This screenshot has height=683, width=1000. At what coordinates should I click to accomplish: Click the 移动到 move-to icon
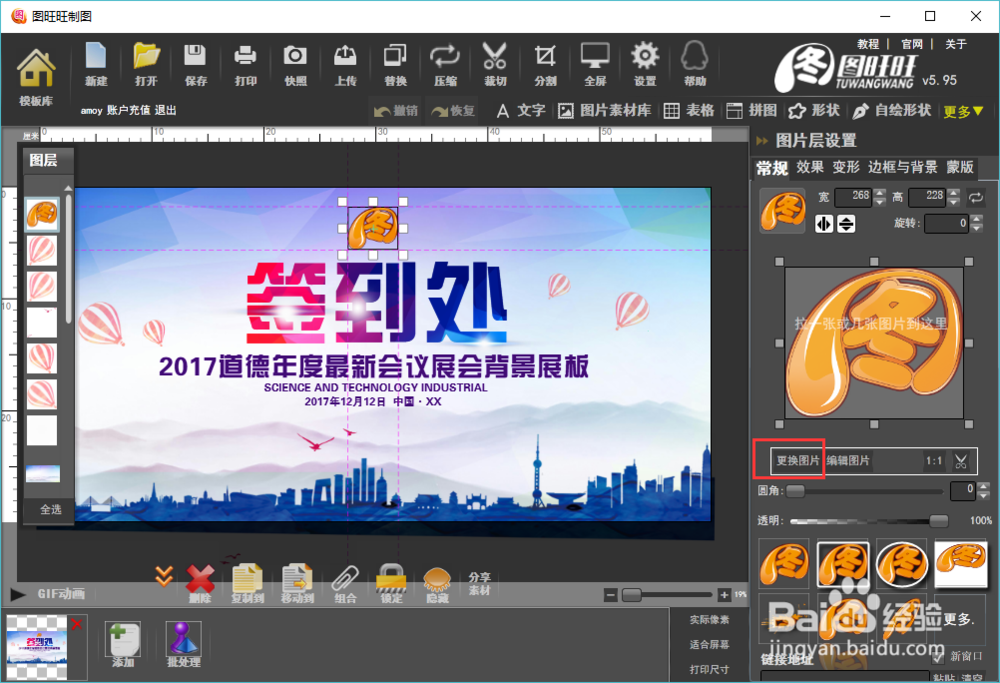coord(297,584)
